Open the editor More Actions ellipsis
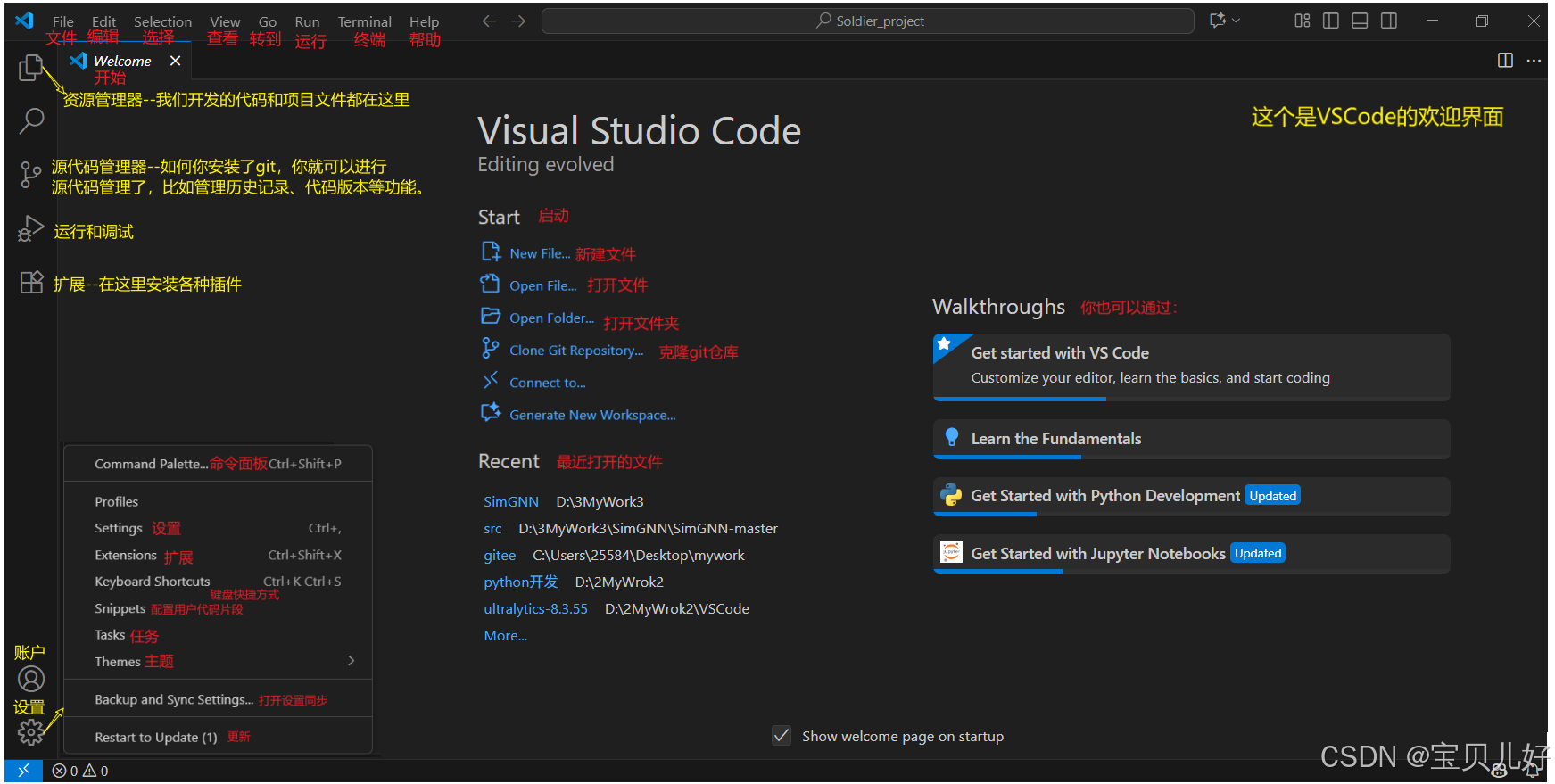Screen dimensions: 1555x784 pyautogui.click(x=1534, y=60)
